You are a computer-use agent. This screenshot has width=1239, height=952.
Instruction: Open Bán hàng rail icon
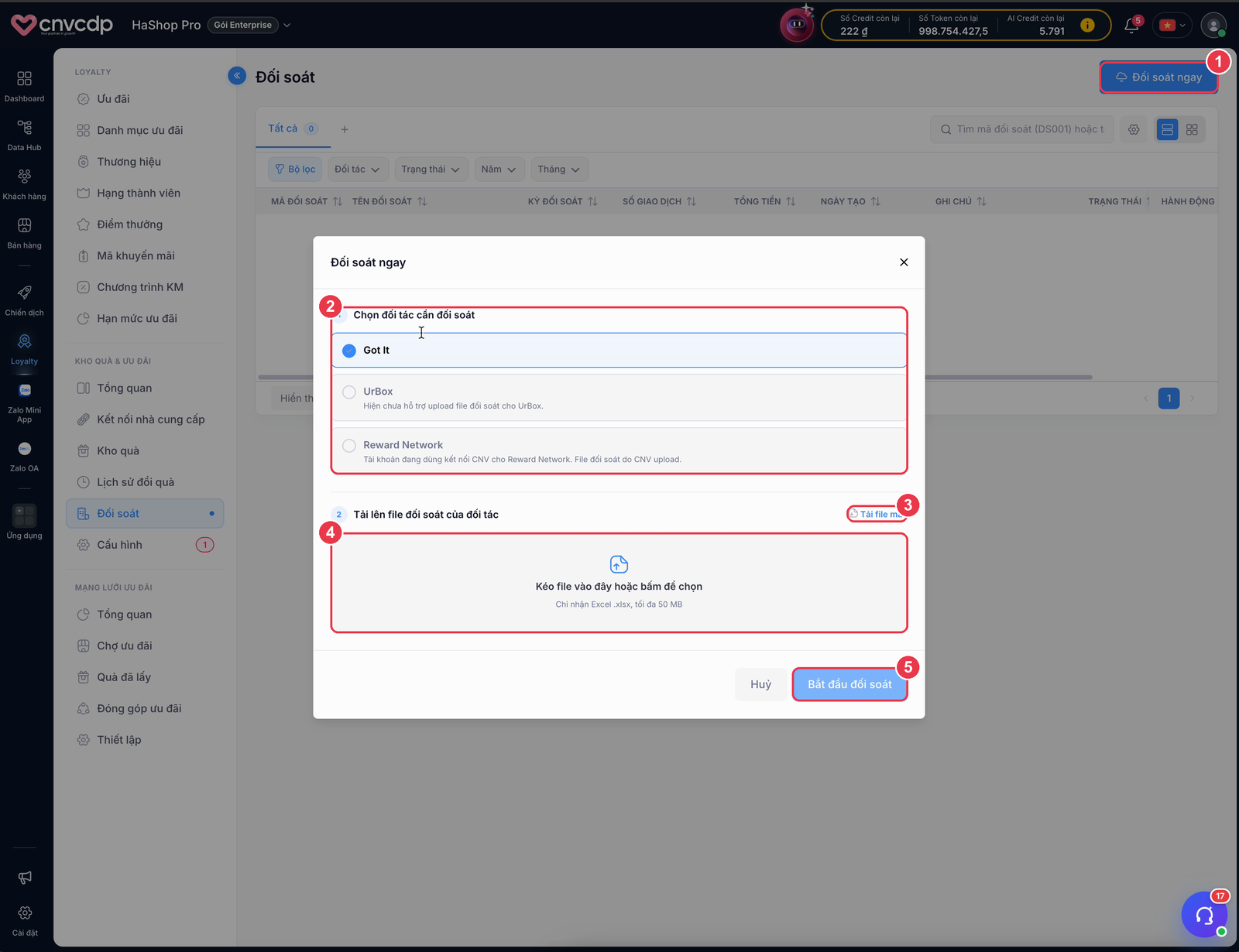pos(24,232)
